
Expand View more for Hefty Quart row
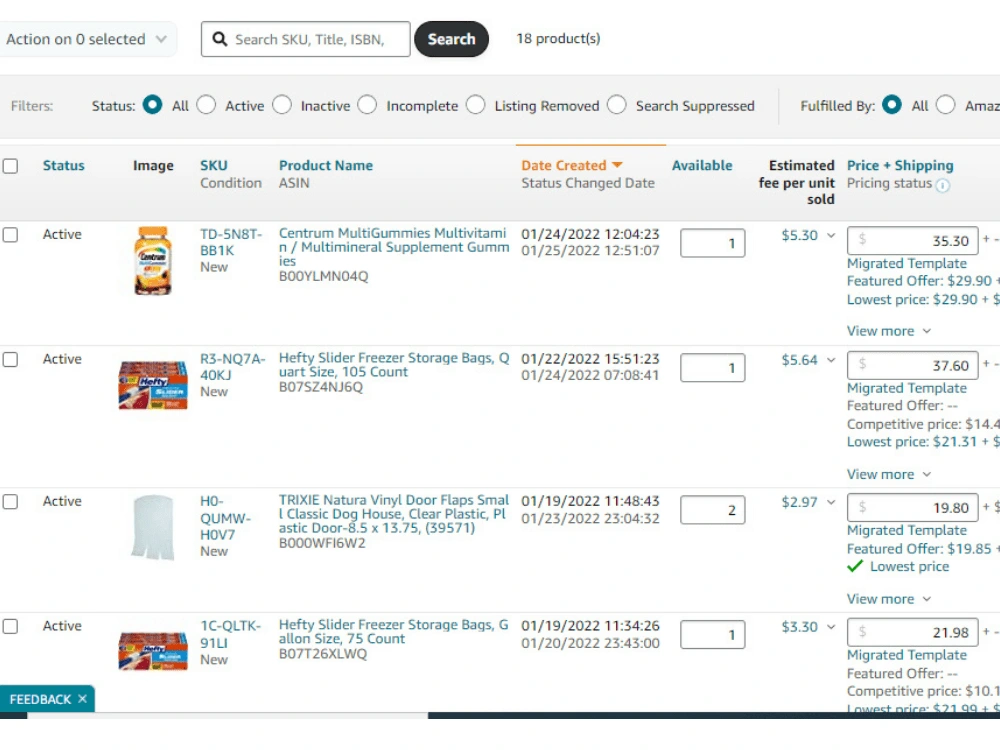coord(889,474)
